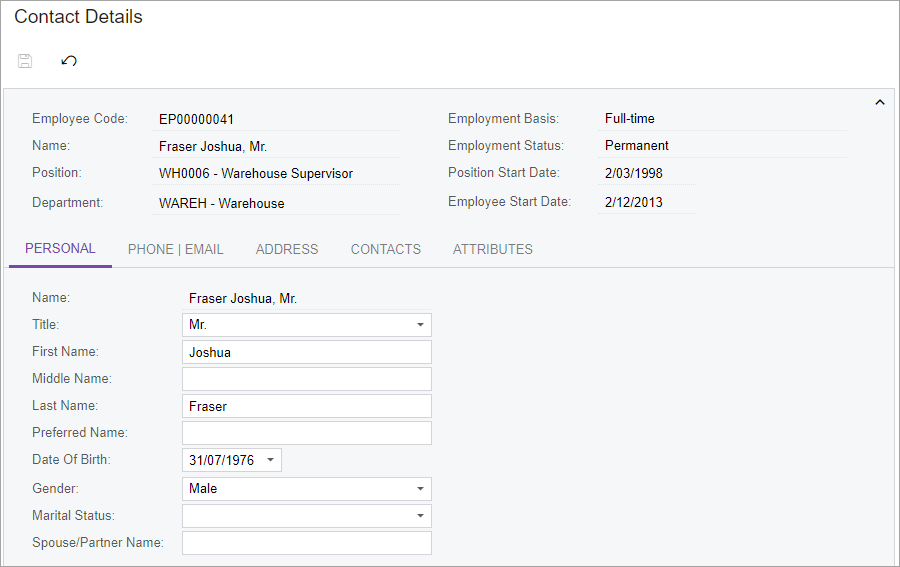The width and height of the screenshot is (900, 567).
Task: Click the Save disk icon
Action: point(25,61)
